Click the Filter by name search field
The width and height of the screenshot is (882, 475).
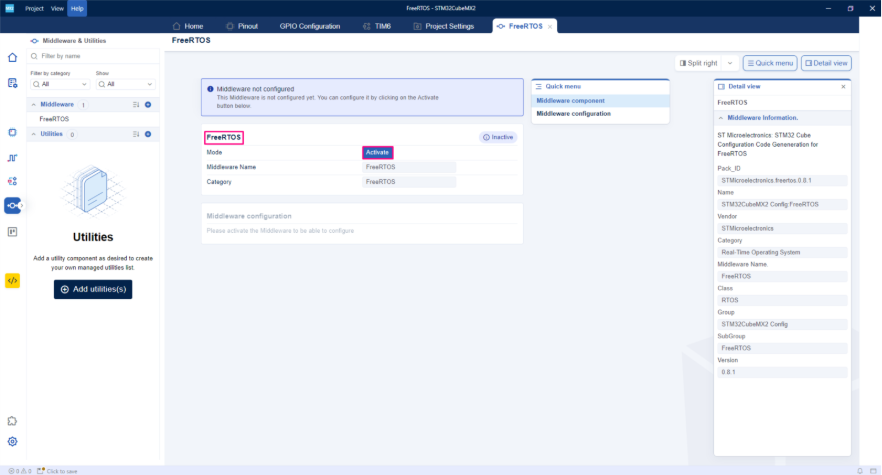[93, 56]
